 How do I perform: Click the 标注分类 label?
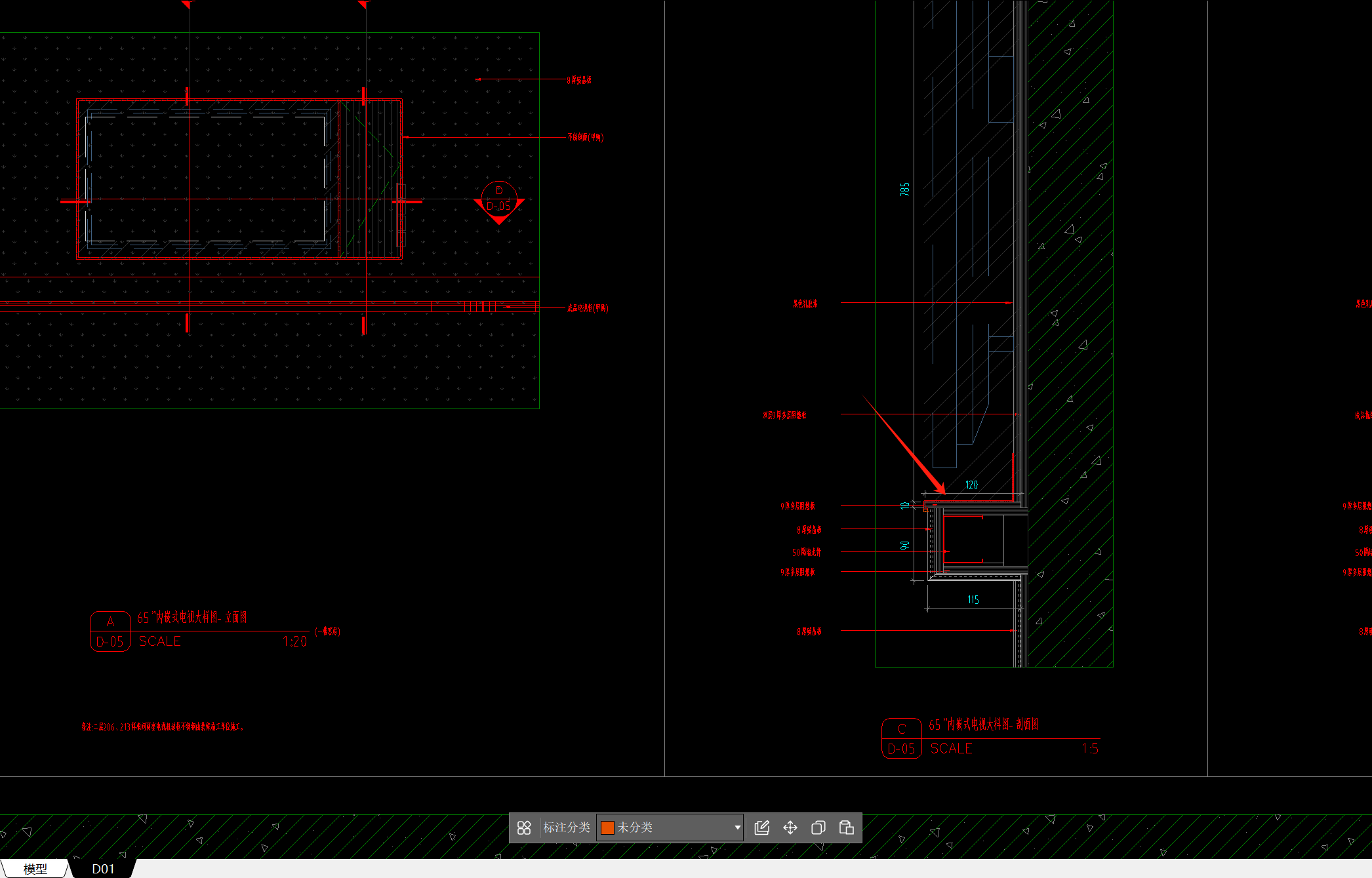click(x=567, y=828)
